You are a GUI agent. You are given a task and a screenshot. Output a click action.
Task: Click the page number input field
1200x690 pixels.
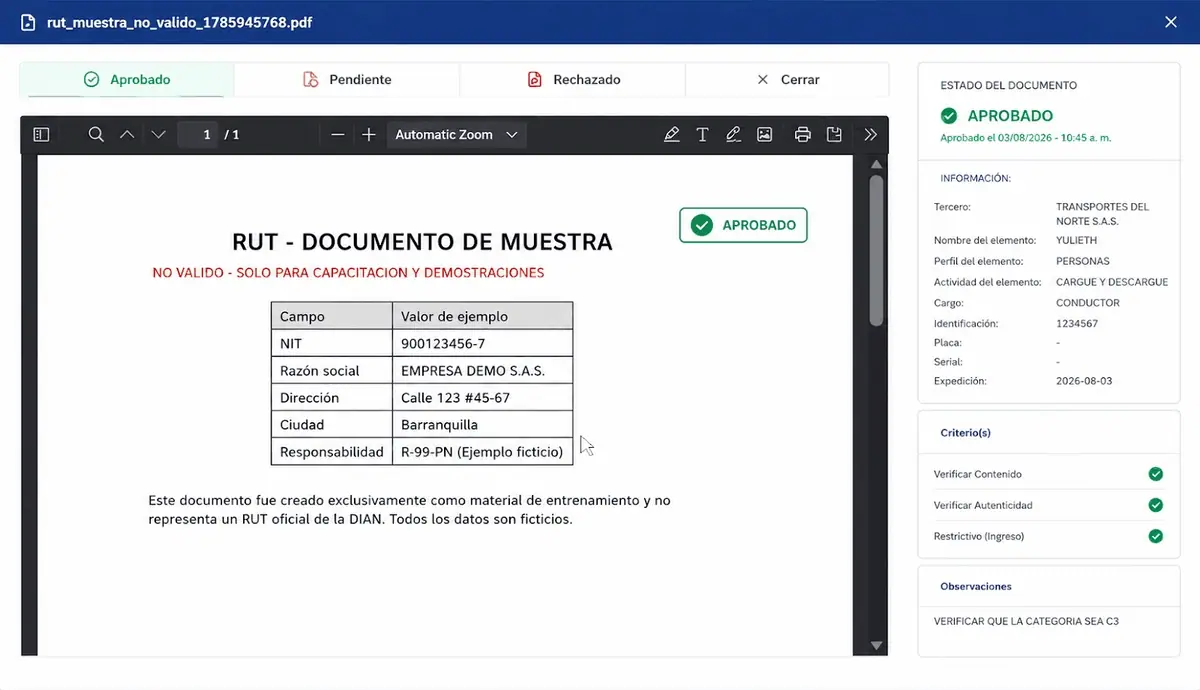(x=199, y=134)
